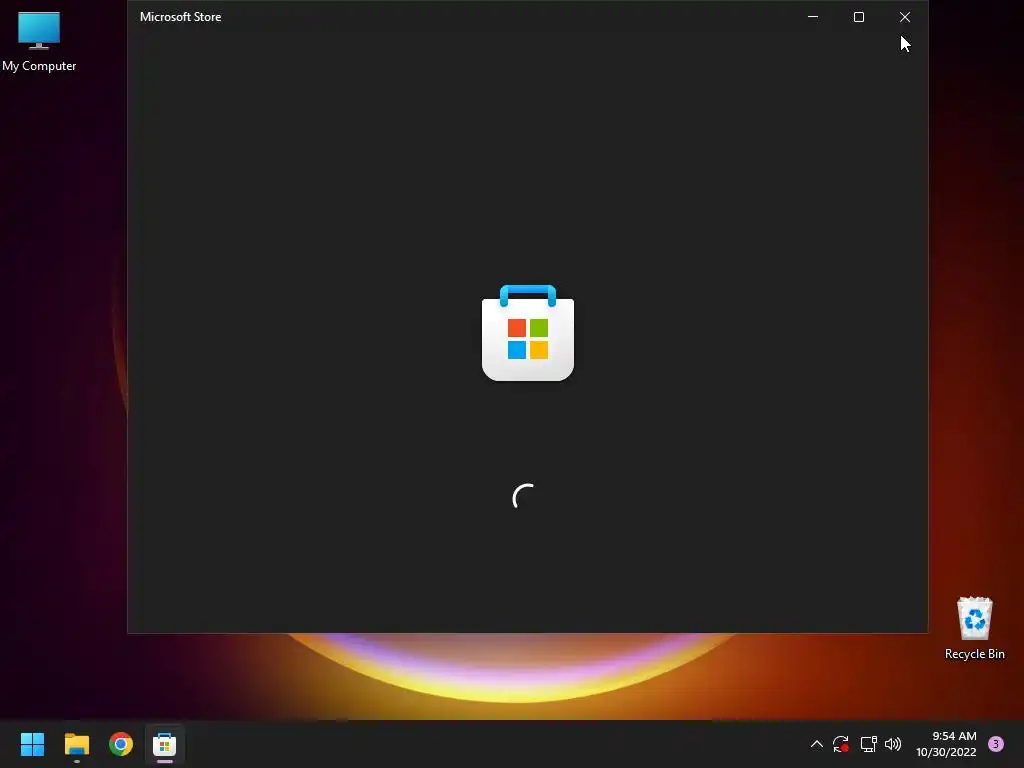Viewport: 1024px width, 768px height.
Task: Maximize the Microsoft Store window
Action: [859, 17]
